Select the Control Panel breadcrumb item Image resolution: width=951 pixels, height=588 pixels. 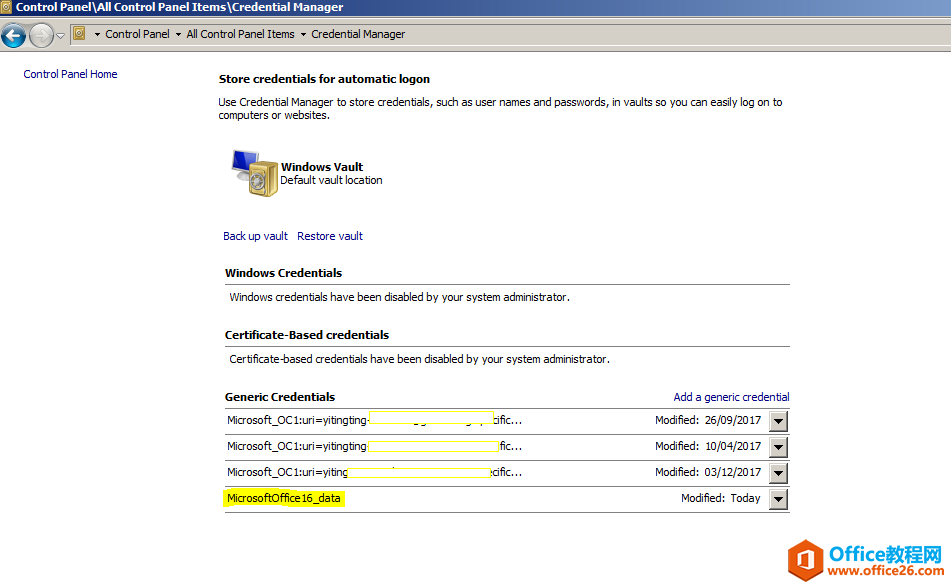point(137,34)
